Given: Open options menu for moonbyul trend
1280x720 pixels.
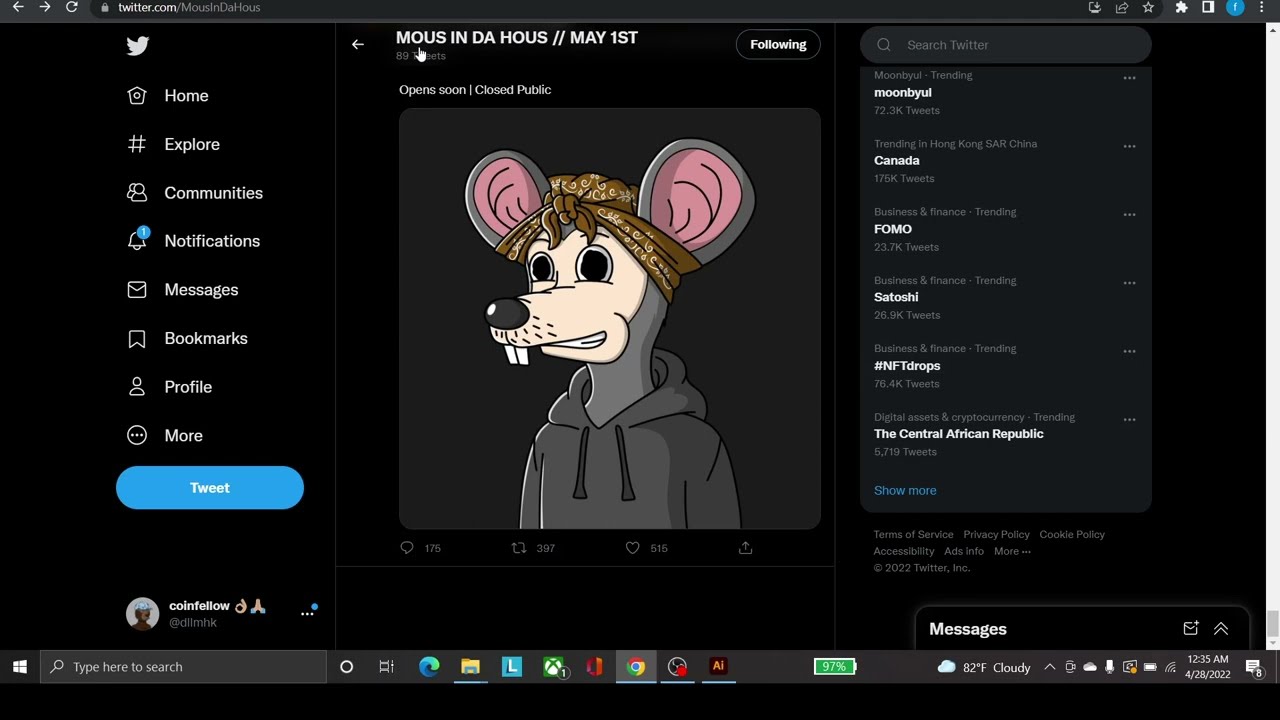Looking at the screenshot, I should coord(1129,78).
